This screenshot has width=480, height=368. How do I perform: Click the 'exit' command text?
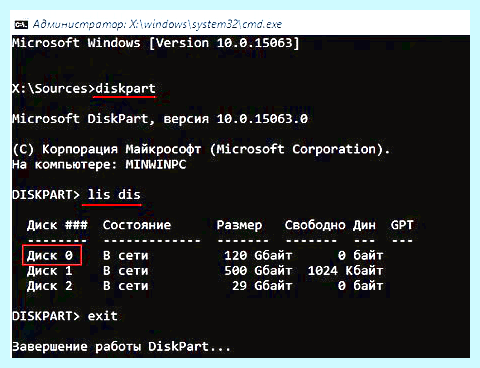(x=103, y=316)
